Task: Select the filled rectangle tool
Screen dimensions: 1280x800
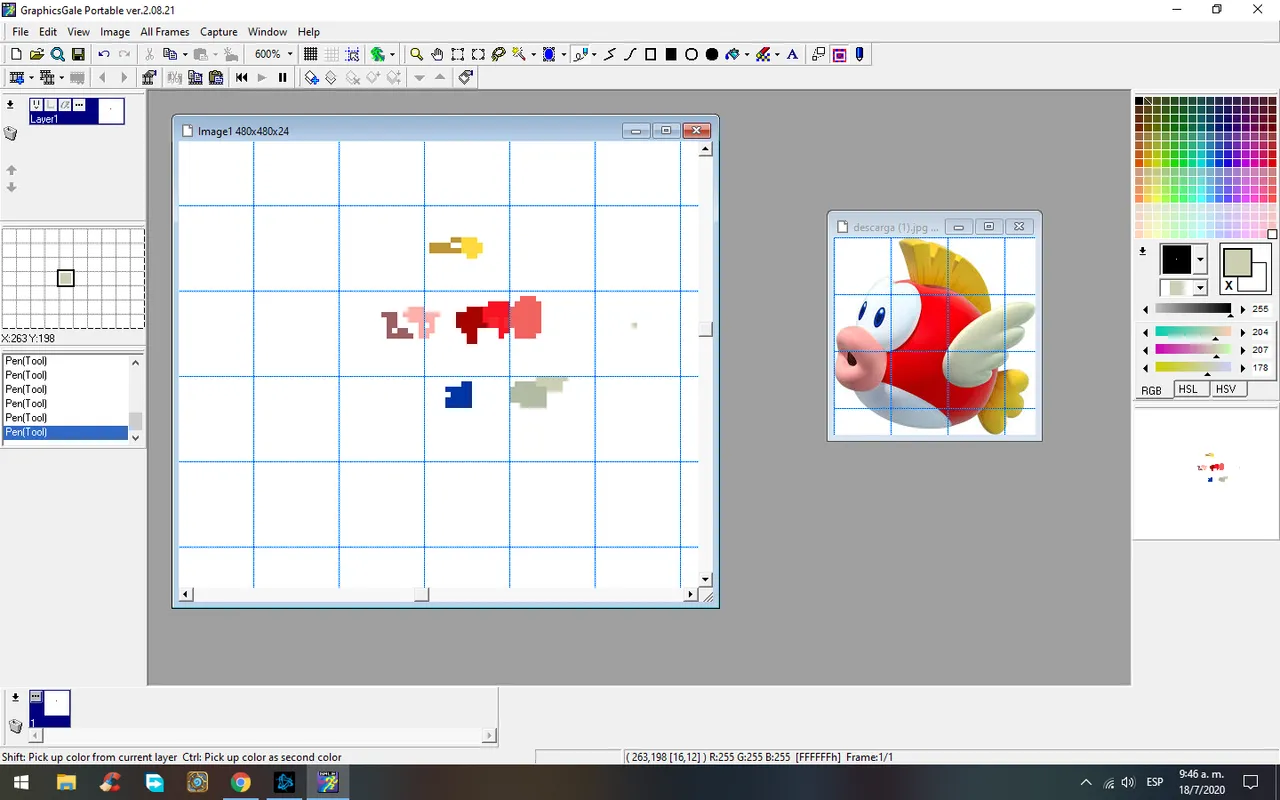Action: click(x=671, y=54)
